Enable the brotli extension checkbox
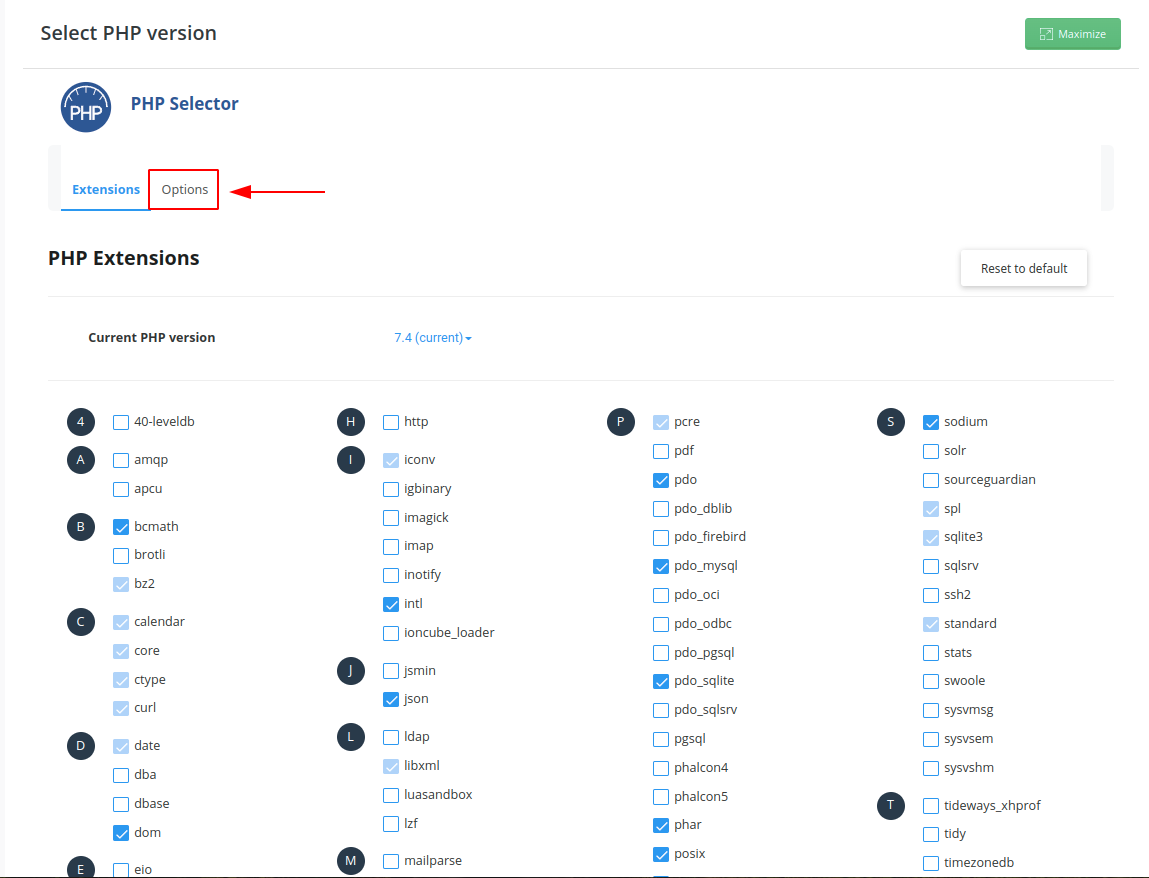 pyautogui.click(x=121, y=556)
